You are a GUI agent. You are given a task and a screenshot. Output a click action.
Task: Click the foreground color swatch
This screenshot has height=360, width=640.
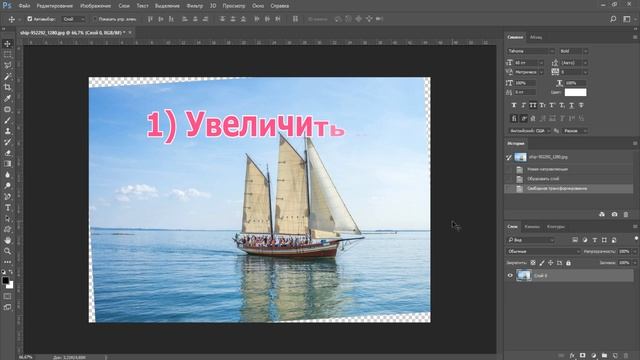(5, 280)
